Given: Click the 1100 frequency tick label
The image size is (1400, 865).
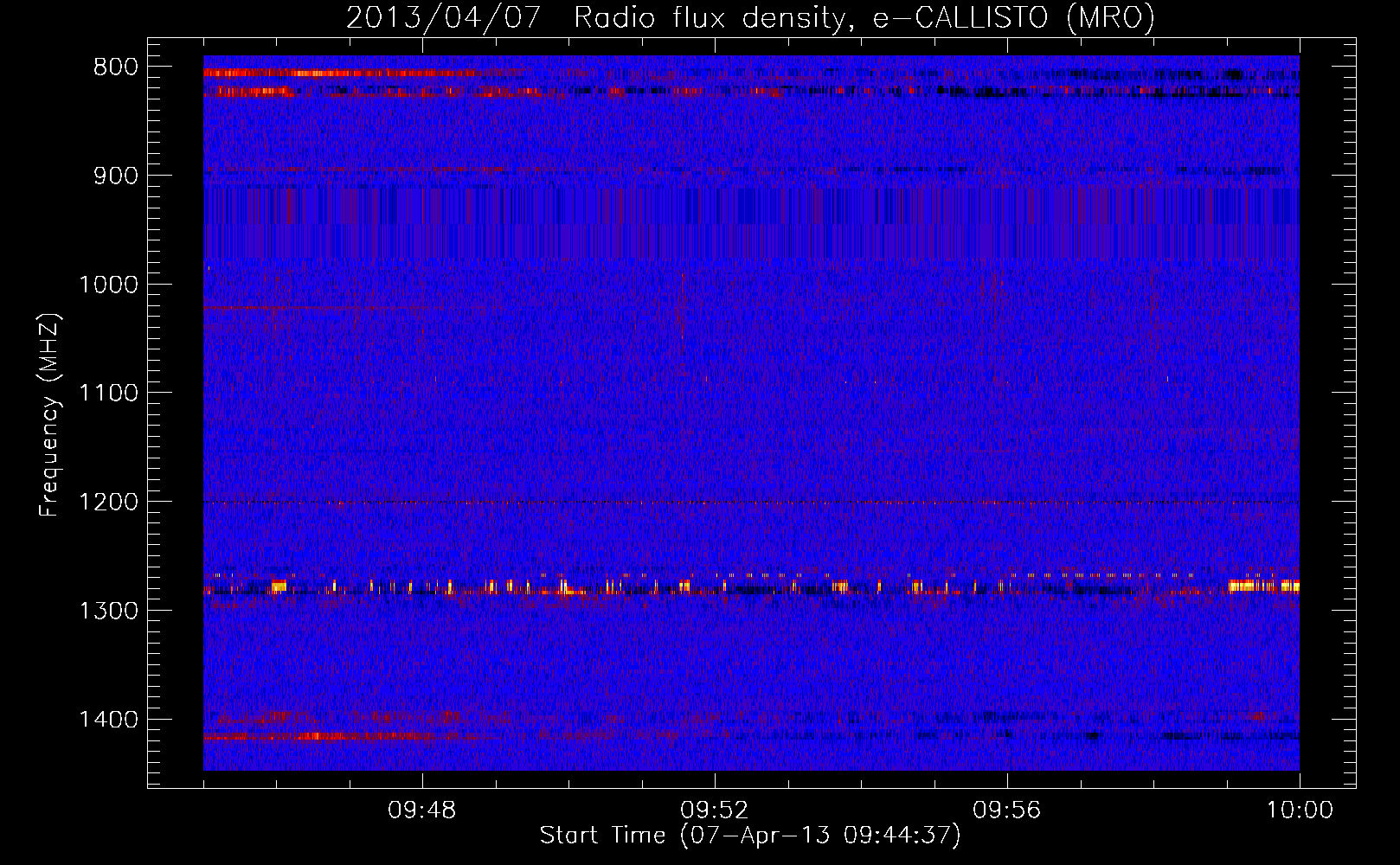Looking at the screenshot, I should point(108,394).
